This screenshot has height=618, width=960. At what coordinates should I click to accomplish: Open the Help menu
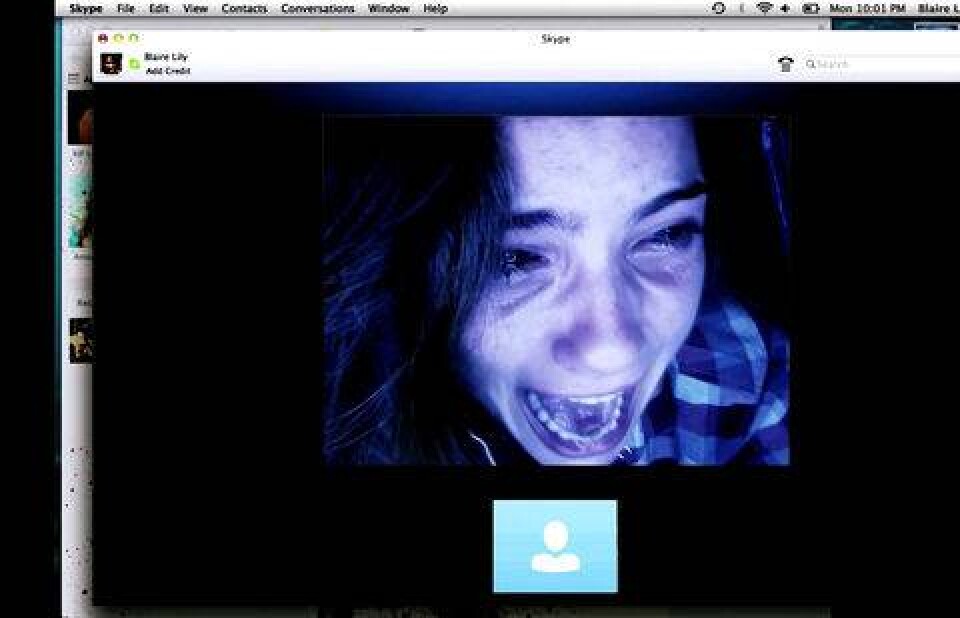435,9
